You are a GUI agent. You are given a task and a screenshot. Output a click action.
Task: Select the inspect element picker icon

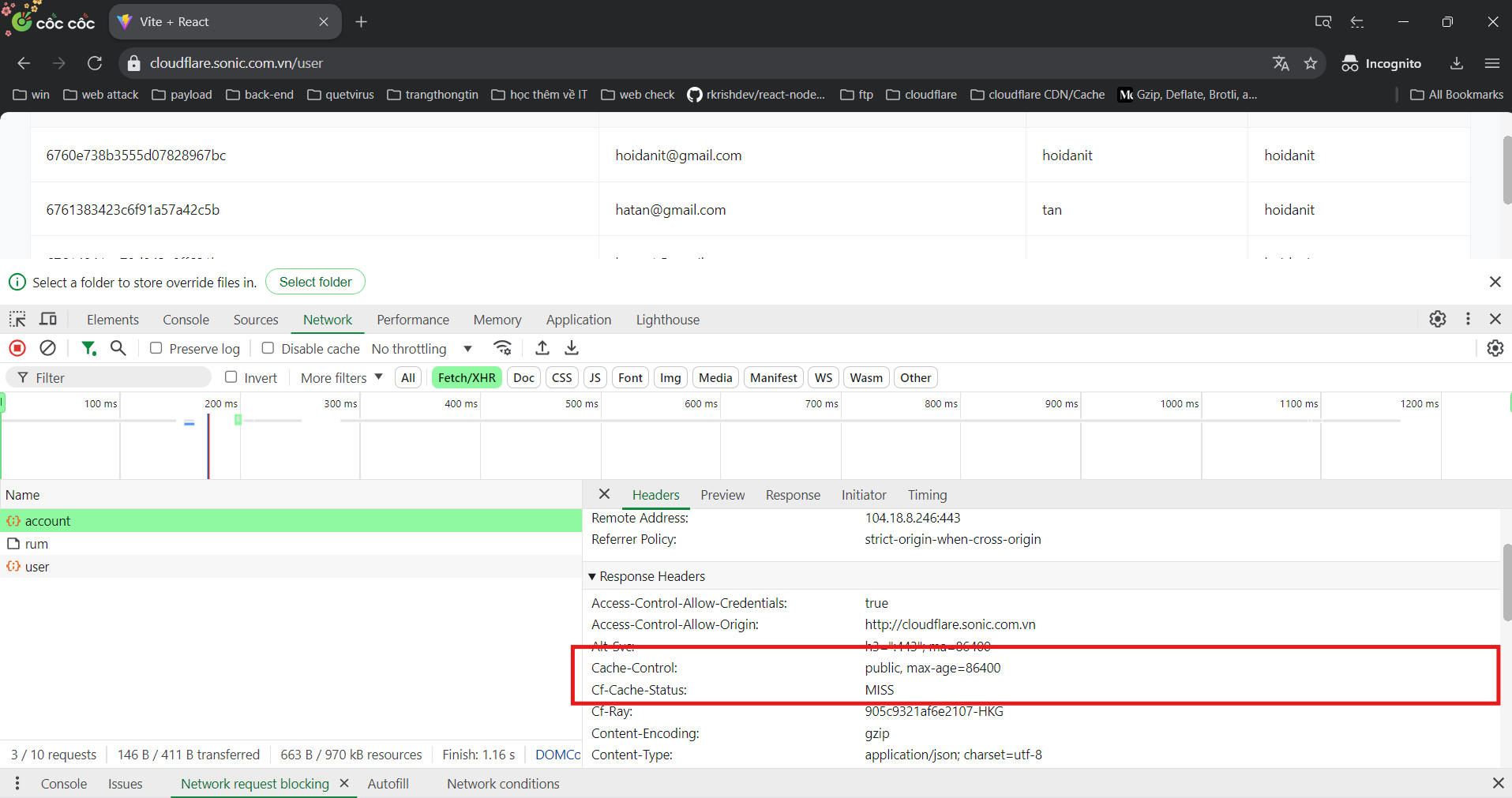pyautogui.click(x=17, y=319)
